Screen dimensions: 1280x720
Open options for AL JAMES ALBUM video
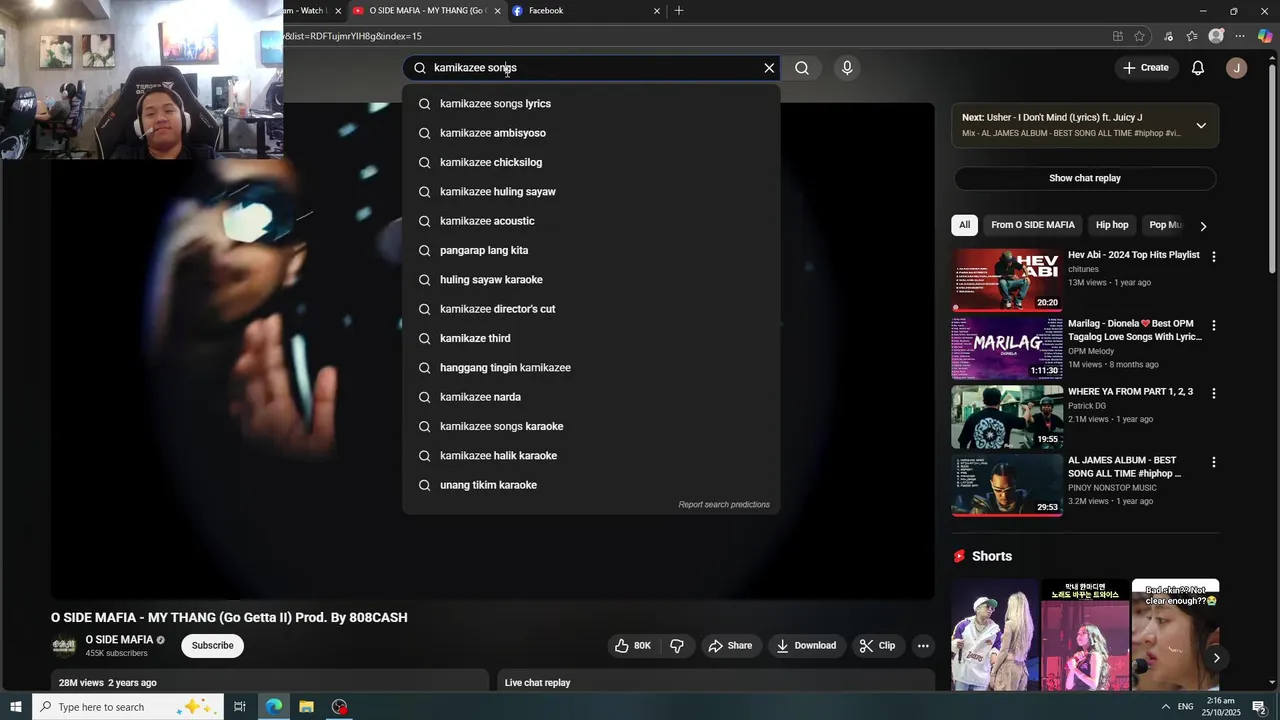(x=1214, y=463)
